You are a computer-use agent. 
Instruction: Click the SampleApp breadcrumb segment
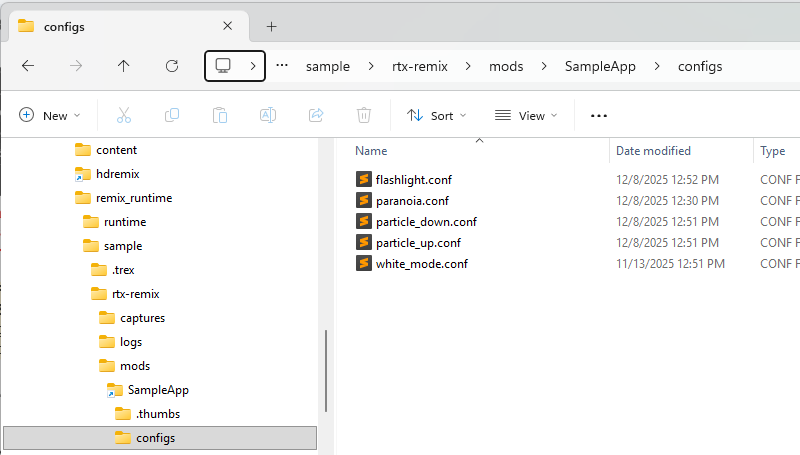600,67
